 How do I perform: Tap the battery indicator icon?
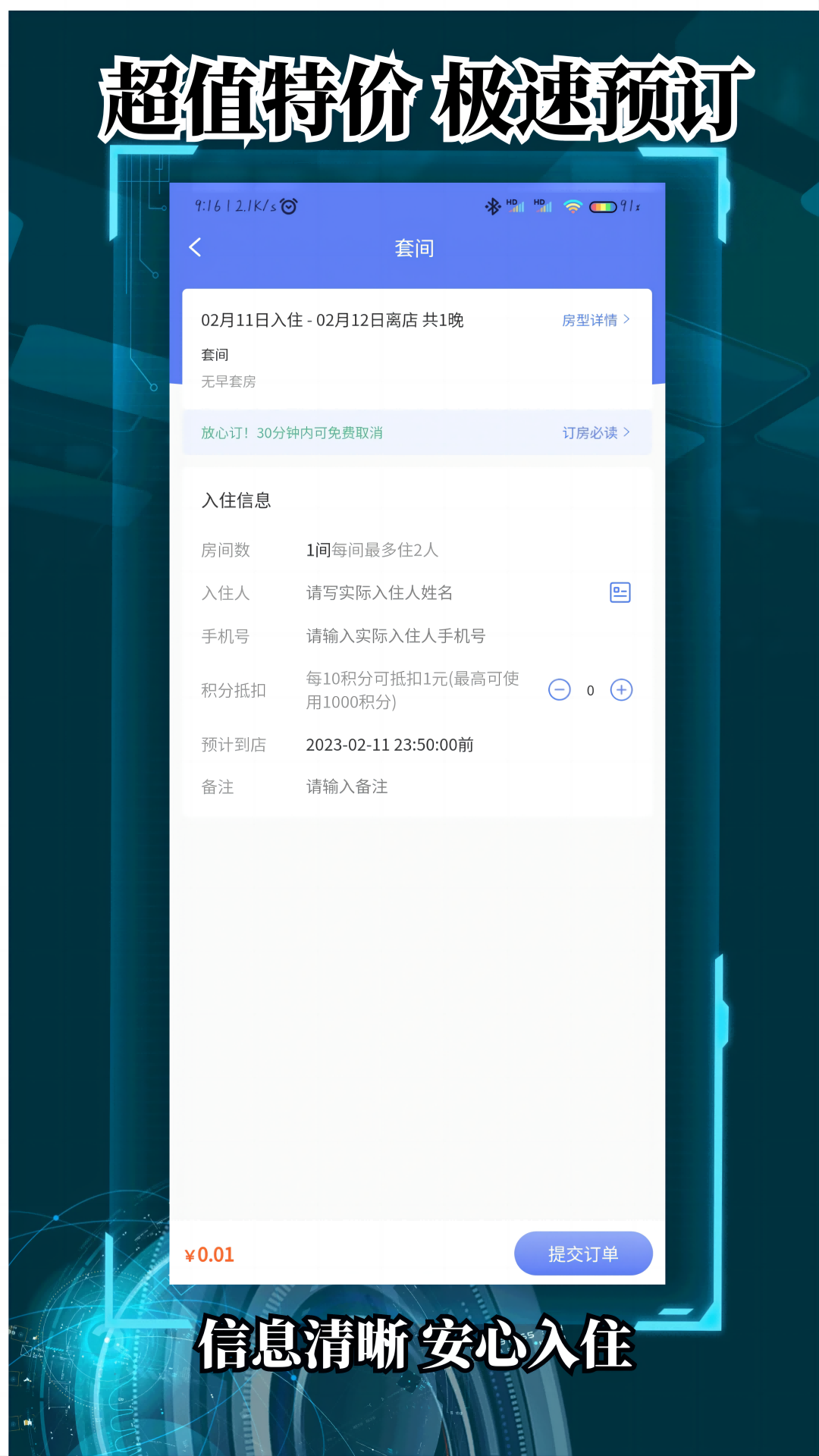pos(604,206)
